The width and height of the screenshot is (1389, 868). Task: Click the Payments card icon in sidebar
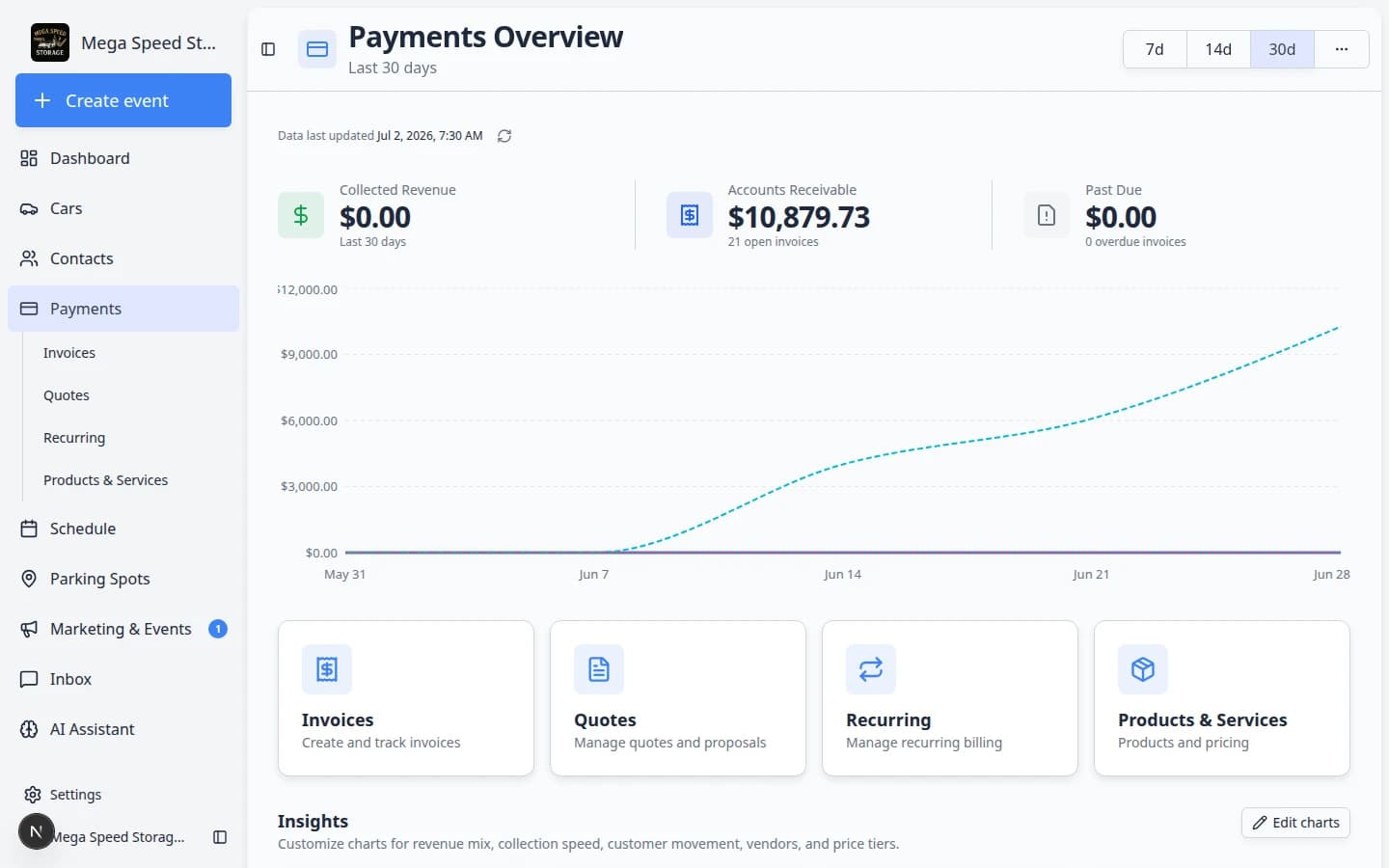coord(29,309)
